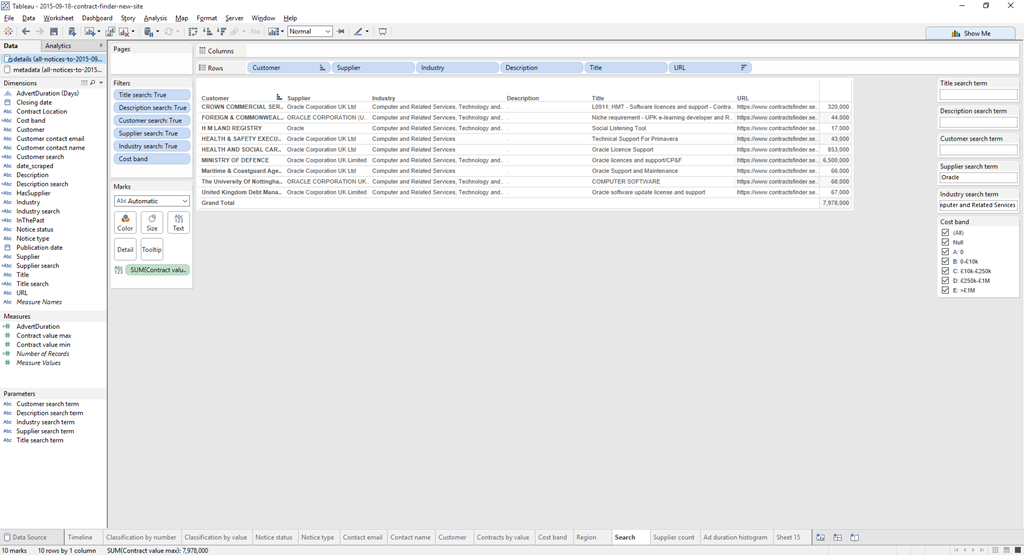This screenshot has height=555, width=1024.
Task: Click the Show Mark Labels chart icon
Action: click(x=273, y=31)
